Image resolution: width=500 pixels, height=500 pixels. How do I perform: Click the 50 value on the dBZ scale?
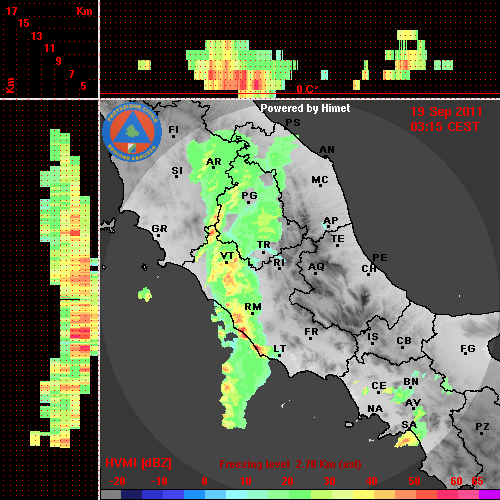point(414,481)
